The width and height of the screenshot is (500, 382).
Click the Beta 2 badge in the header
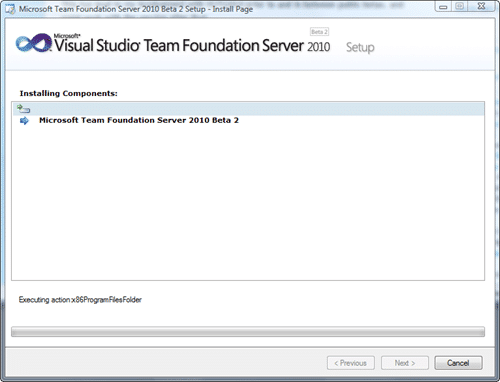pyautogui.click(x=319, y=32)
